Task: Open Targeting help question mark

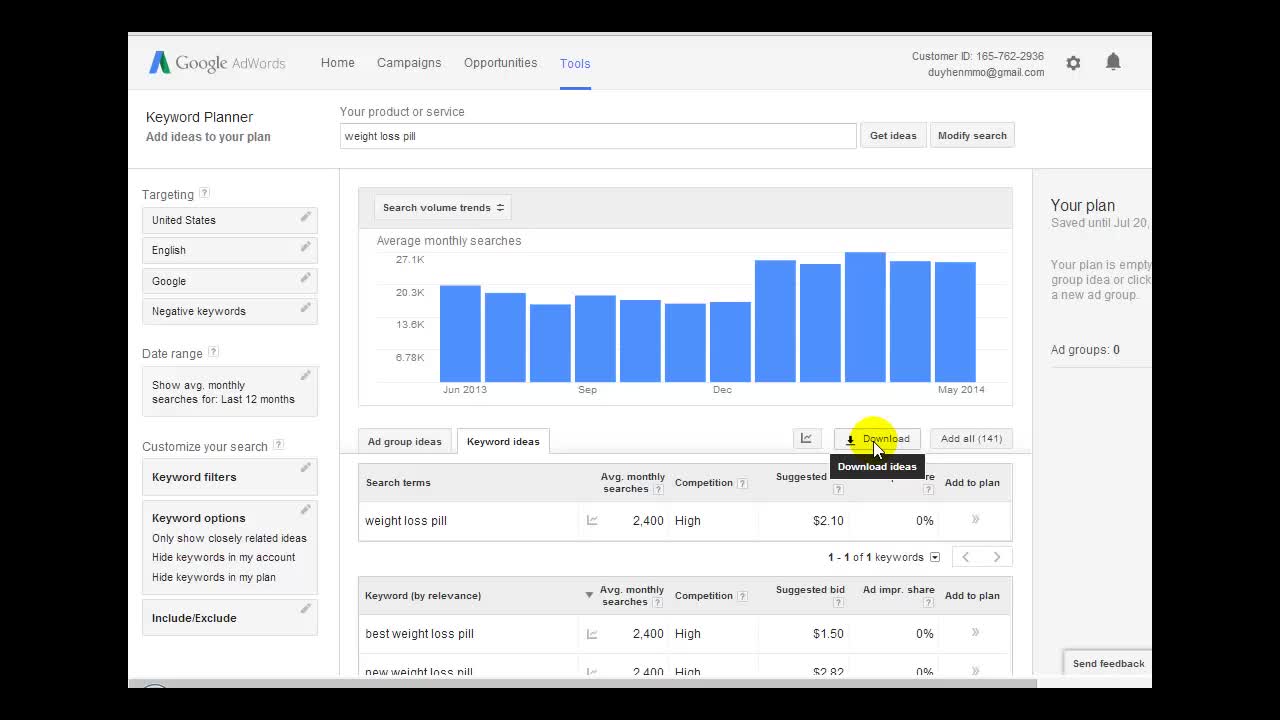Action: point(204,193)
